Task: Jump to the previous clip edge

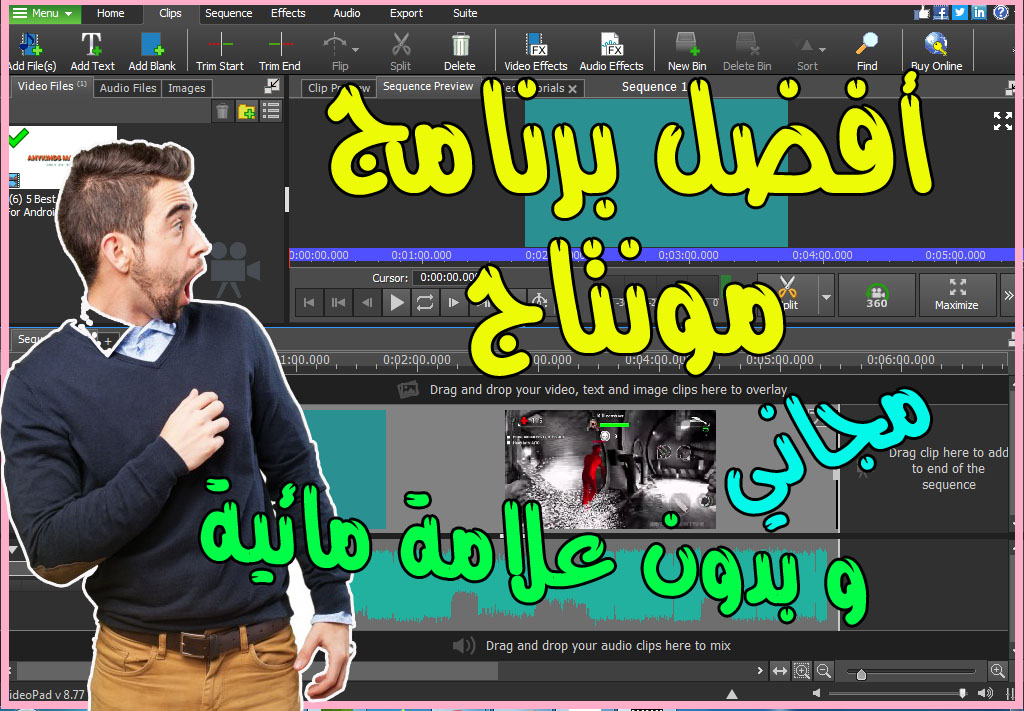Action: tap(338, 302)
